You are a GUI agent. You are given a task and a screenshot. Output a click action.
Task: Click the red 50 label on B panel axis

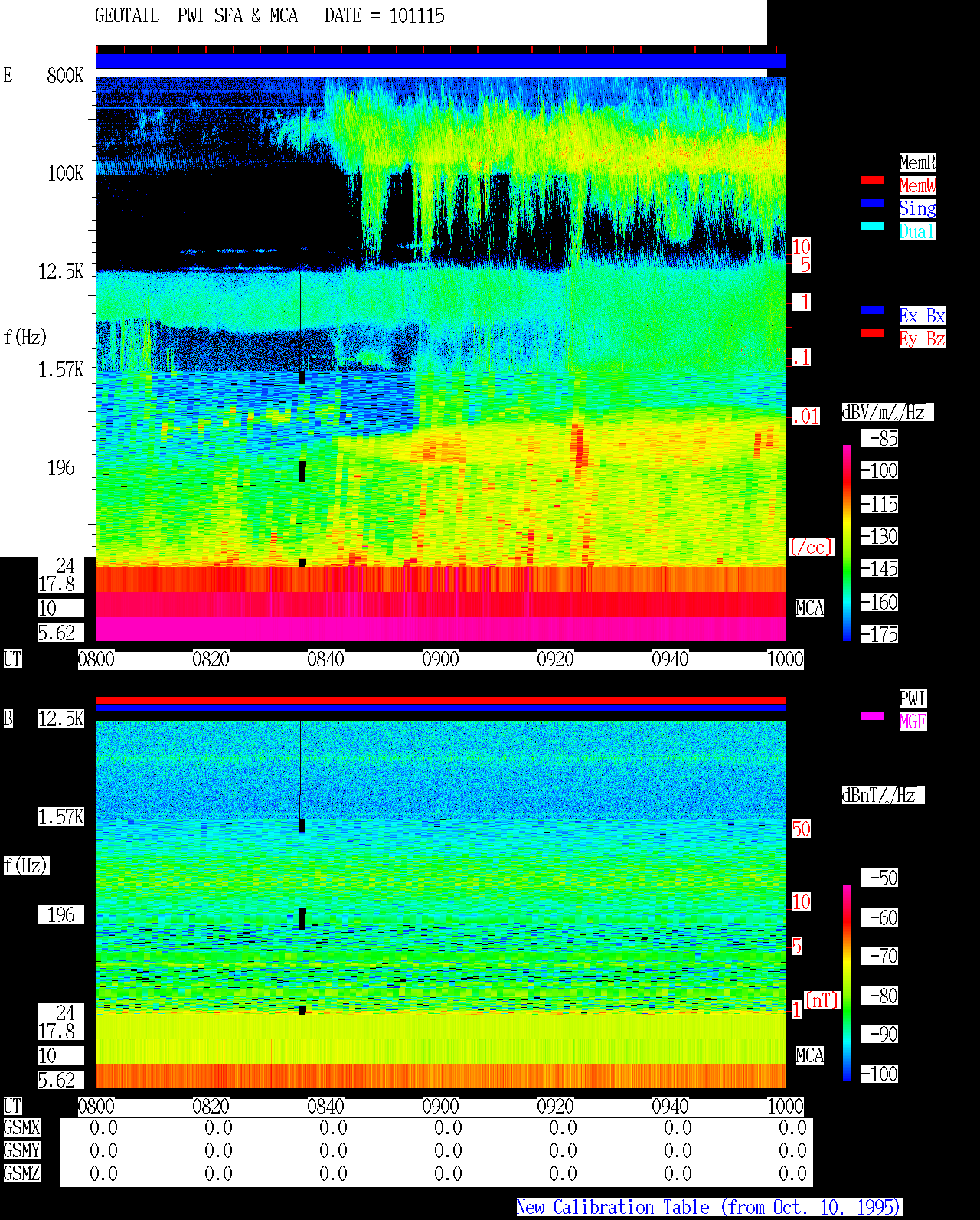[801, 829]
